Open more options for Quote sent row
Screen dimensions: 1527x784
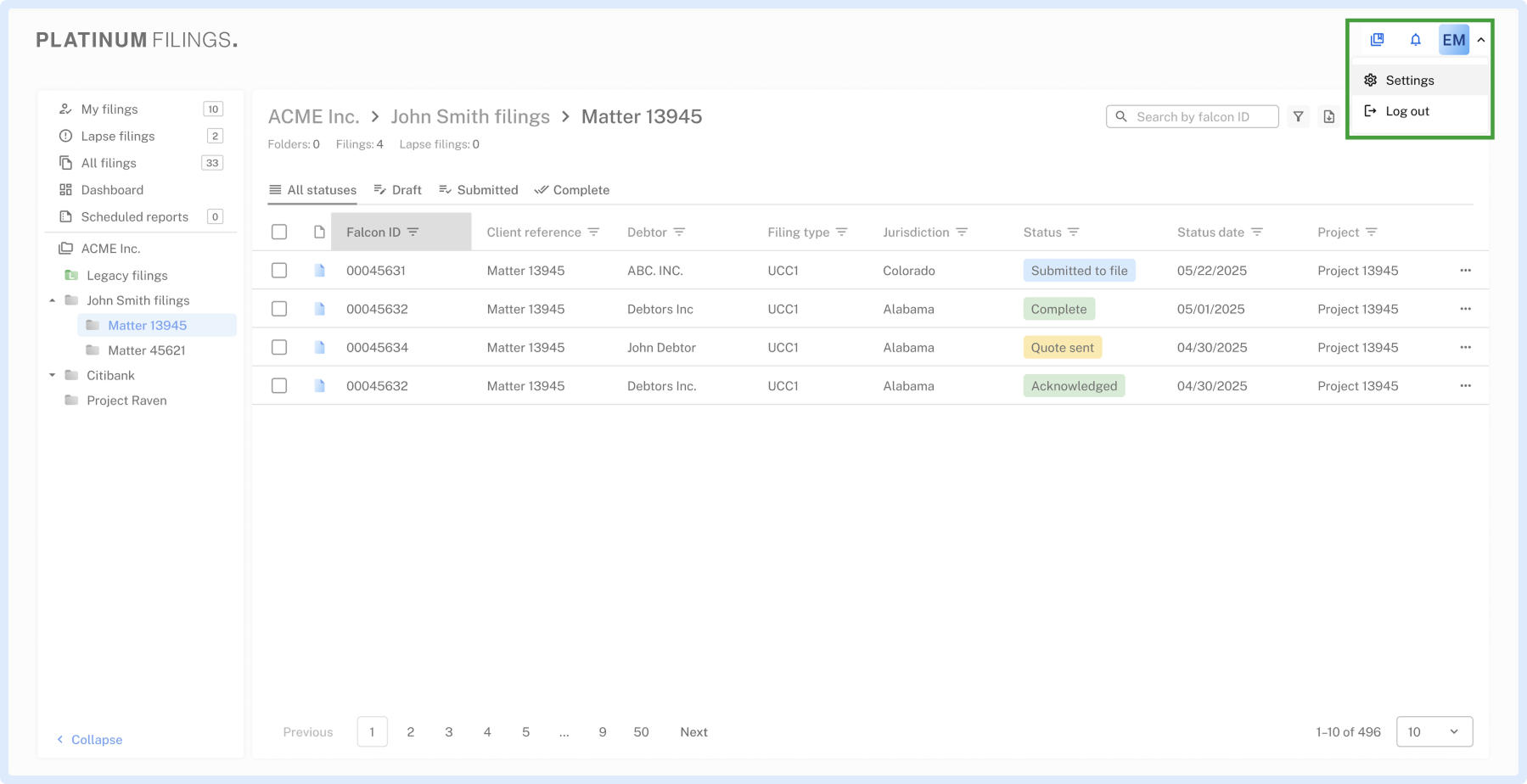click(x=1466, y=347)
